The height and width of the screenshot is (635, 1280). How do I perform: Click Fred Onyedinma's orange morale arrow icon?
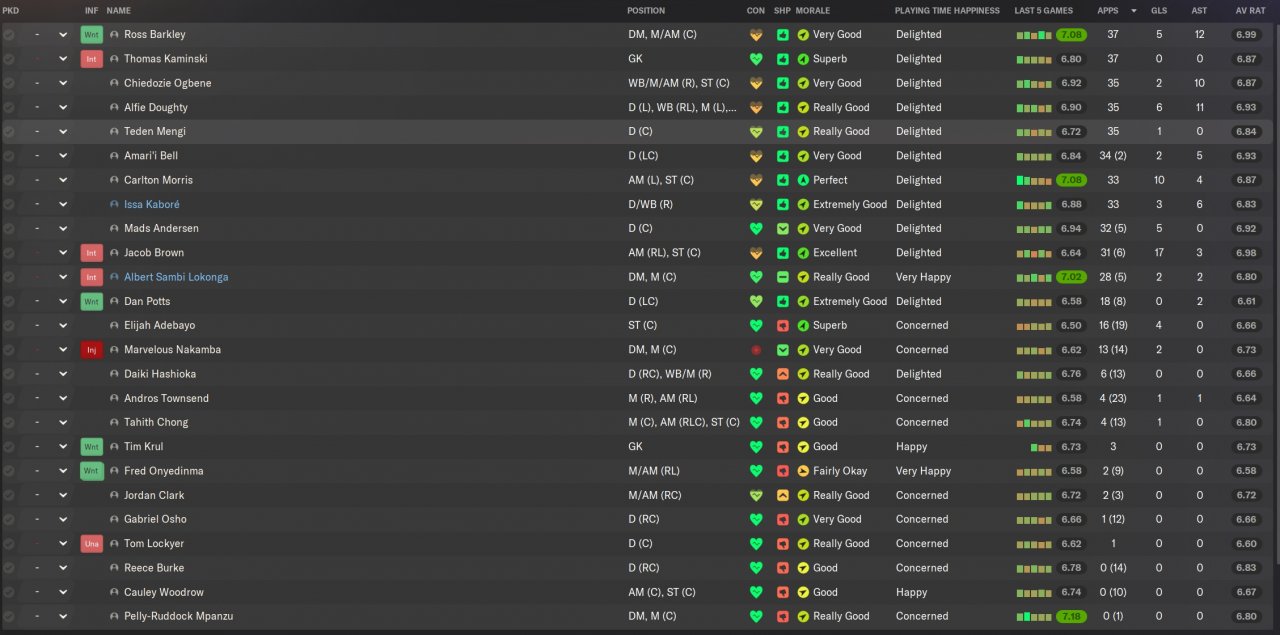click(803, 471)
